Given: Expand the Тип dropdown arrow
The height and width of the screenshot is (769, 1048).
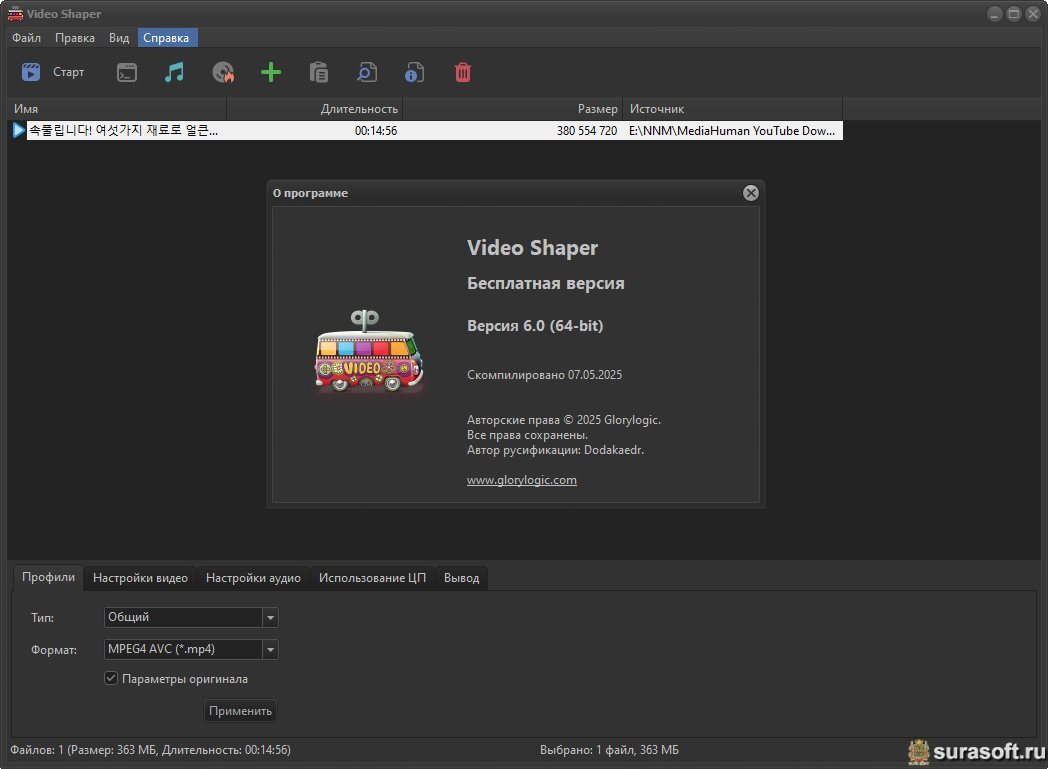Looking at the screenshot, I should [x=270, y=617].
